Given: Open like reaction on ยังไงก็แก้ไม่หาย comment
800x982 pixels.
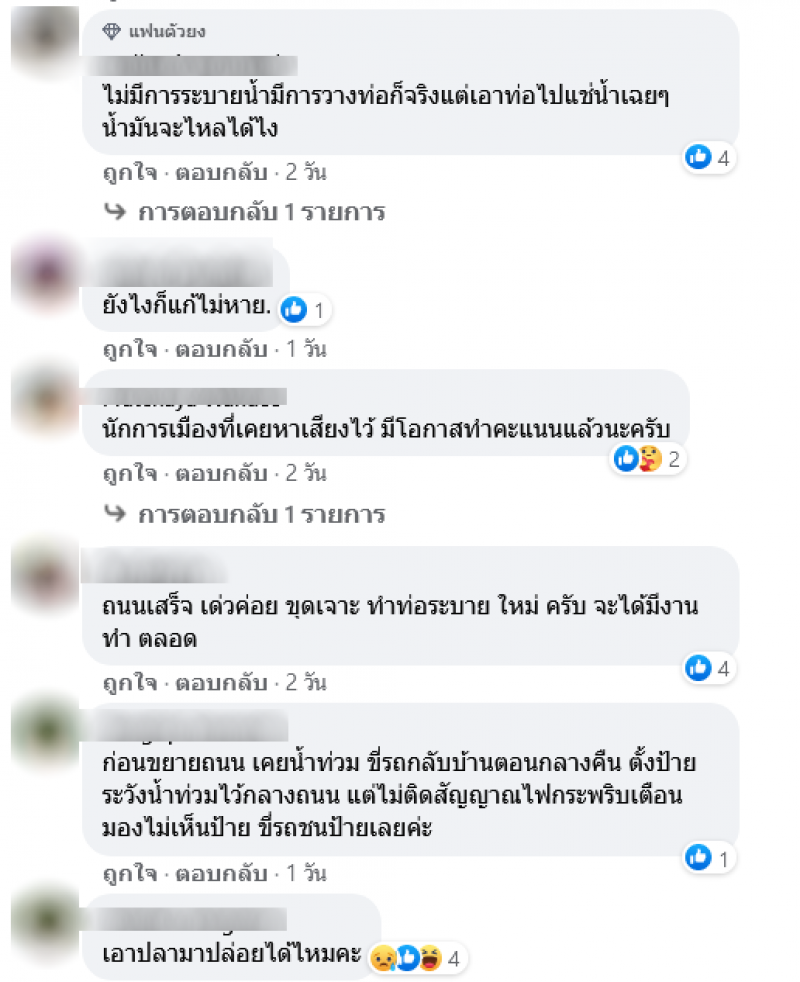Looking at the screenshot, I should (304, 309).
